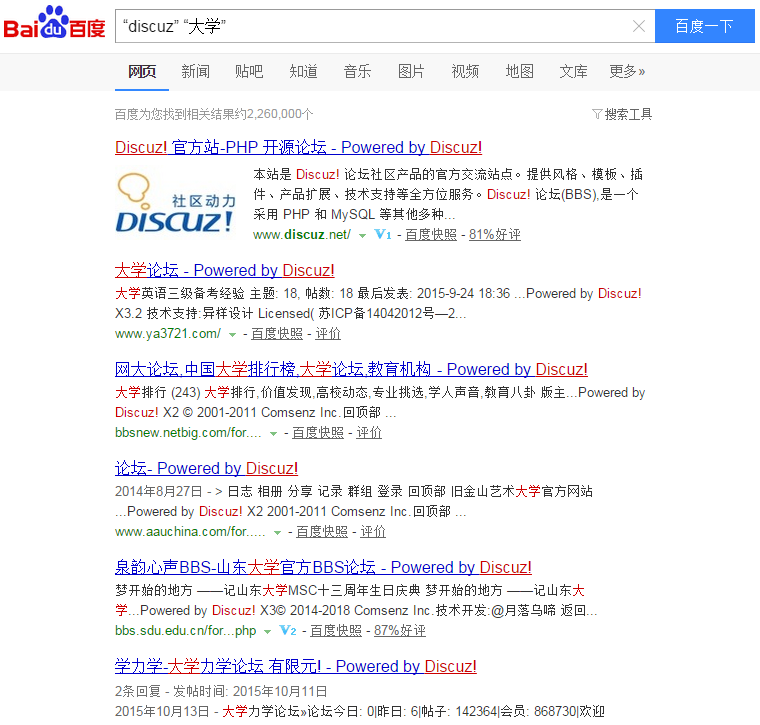Click the bbs.sdu.edu.cn/for...php green URL
Image resolution: width=760 pixels, height=725 pixels.
coord(186,630)
